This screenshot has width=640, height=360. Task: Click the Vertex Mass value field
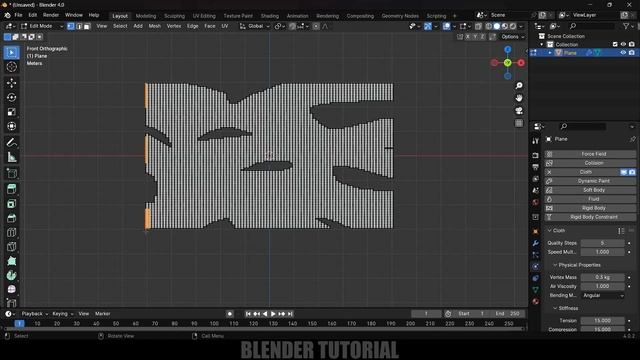[x=603, y=277]
